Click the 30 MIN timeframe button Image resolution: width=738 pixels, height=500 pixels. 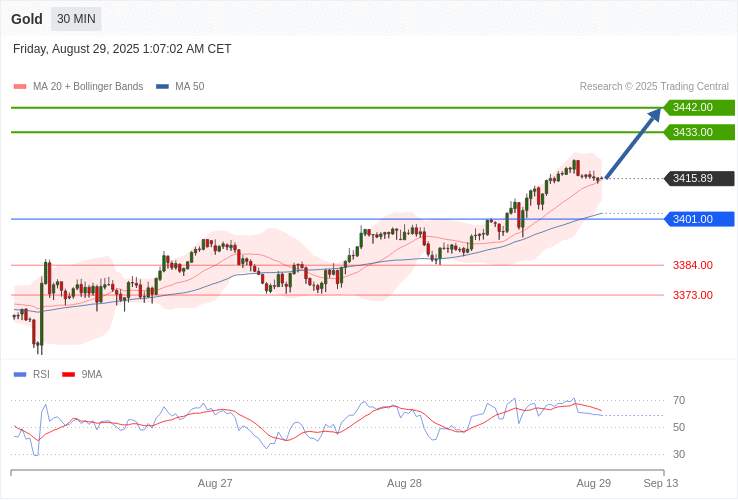click(x=76, y=19)
